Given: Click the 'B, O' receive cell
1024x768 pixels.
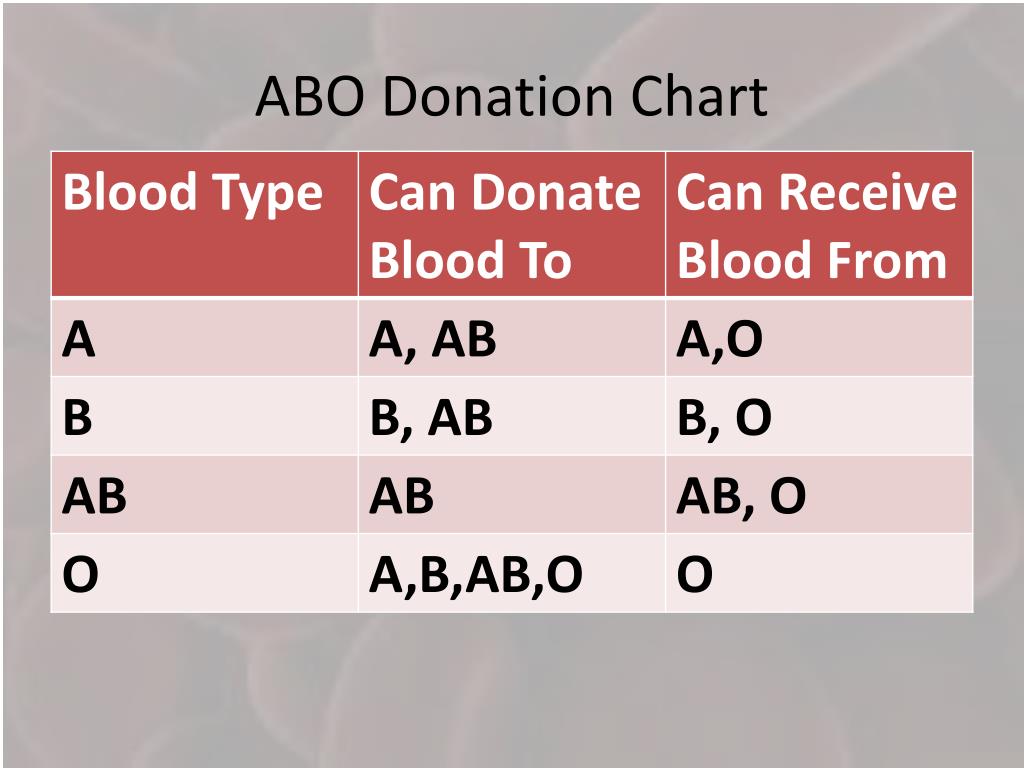Looking at the screenshot, I should click(819, 416).
